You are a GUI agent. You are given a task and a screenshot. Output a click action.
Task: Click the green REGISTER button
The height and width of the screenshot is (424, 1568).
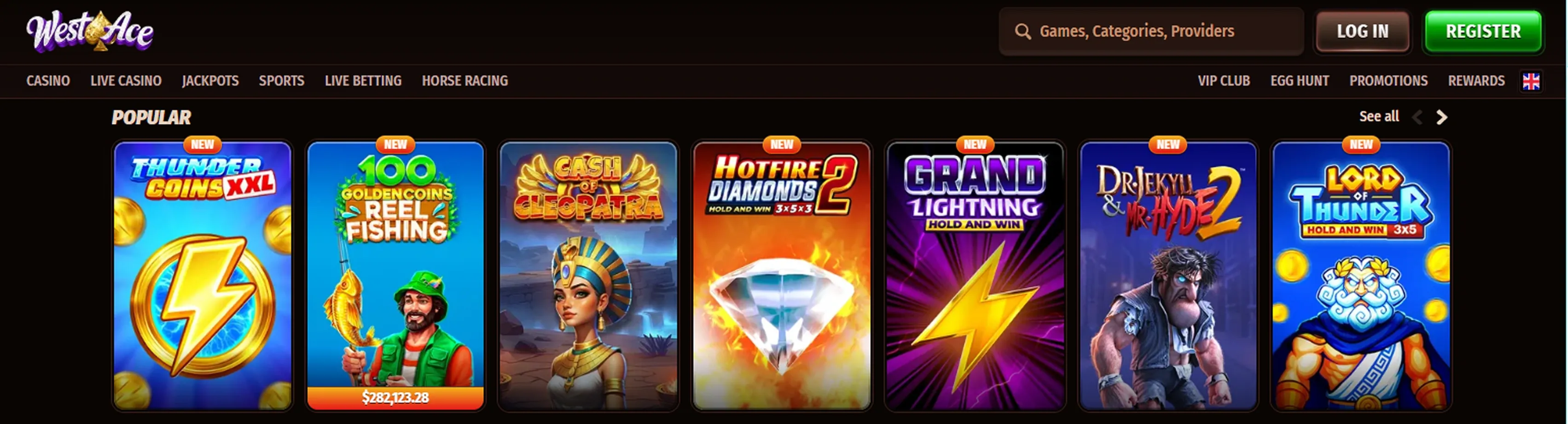coord(1483,32)
